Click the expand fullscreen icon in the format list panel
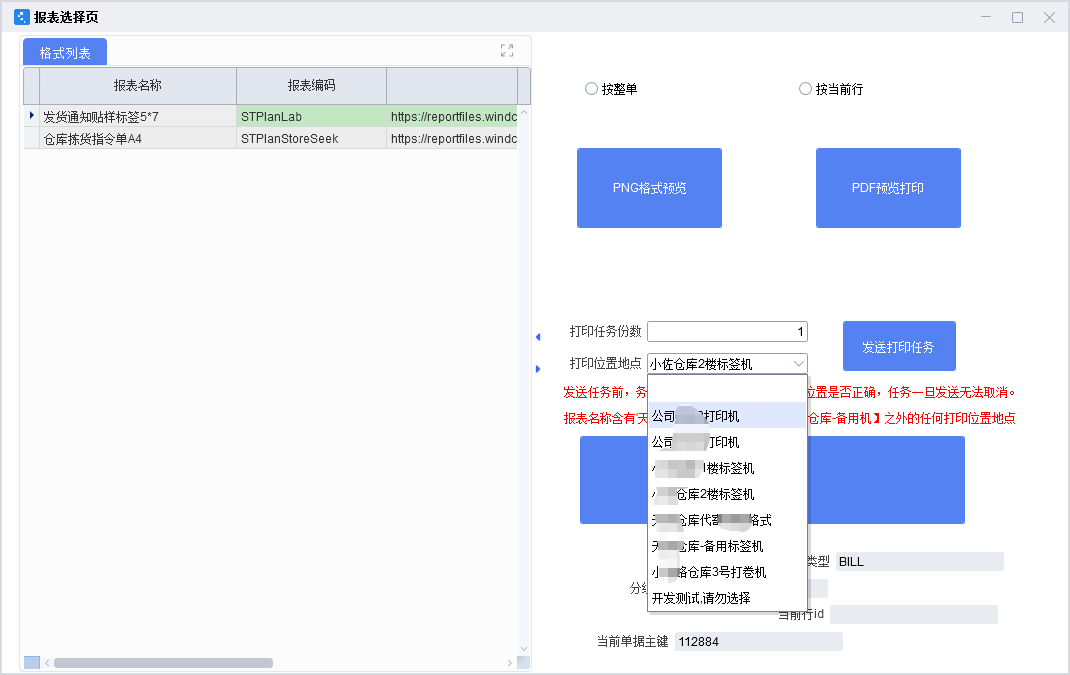 506,51
